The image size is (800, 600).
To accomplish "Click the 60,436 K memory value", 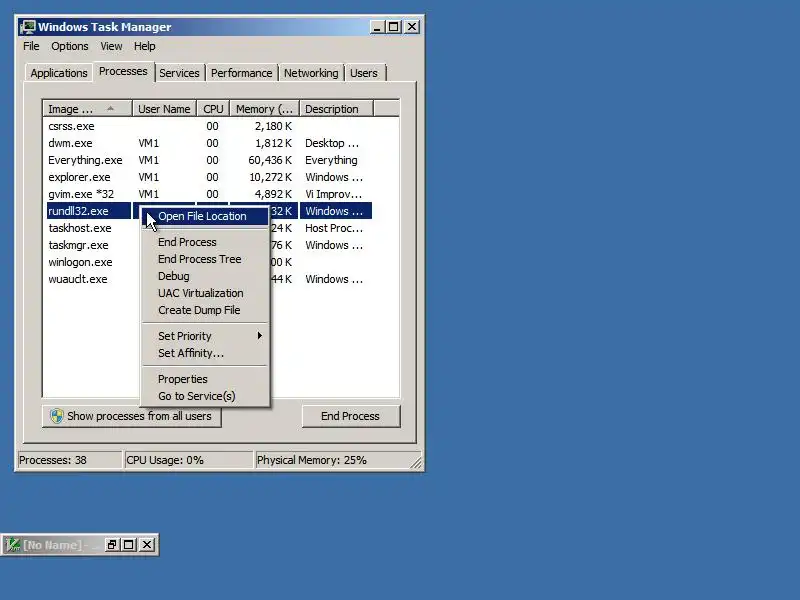I will [x=270, y=160].
